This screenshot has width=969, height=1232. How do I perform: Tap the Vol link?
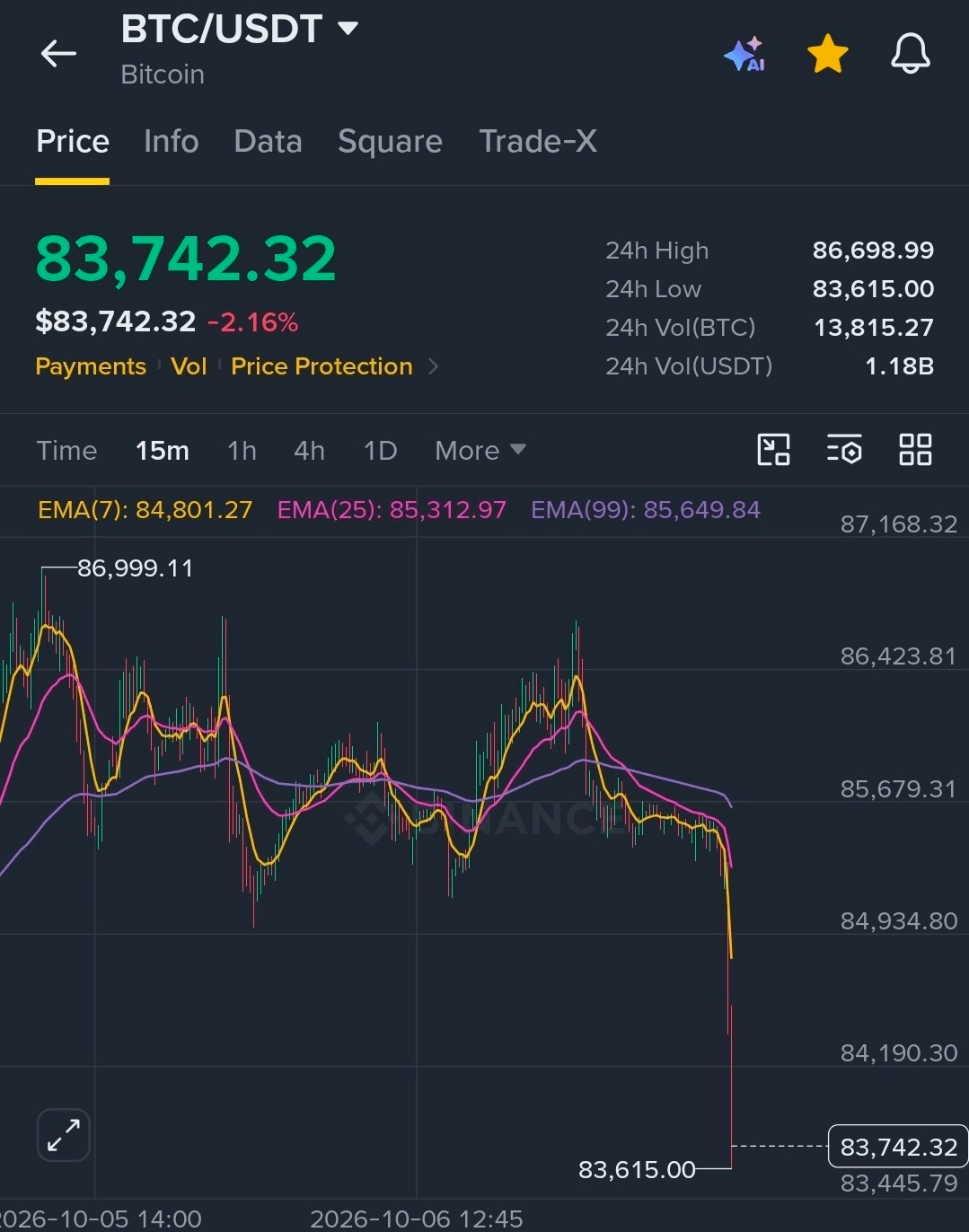189,366
